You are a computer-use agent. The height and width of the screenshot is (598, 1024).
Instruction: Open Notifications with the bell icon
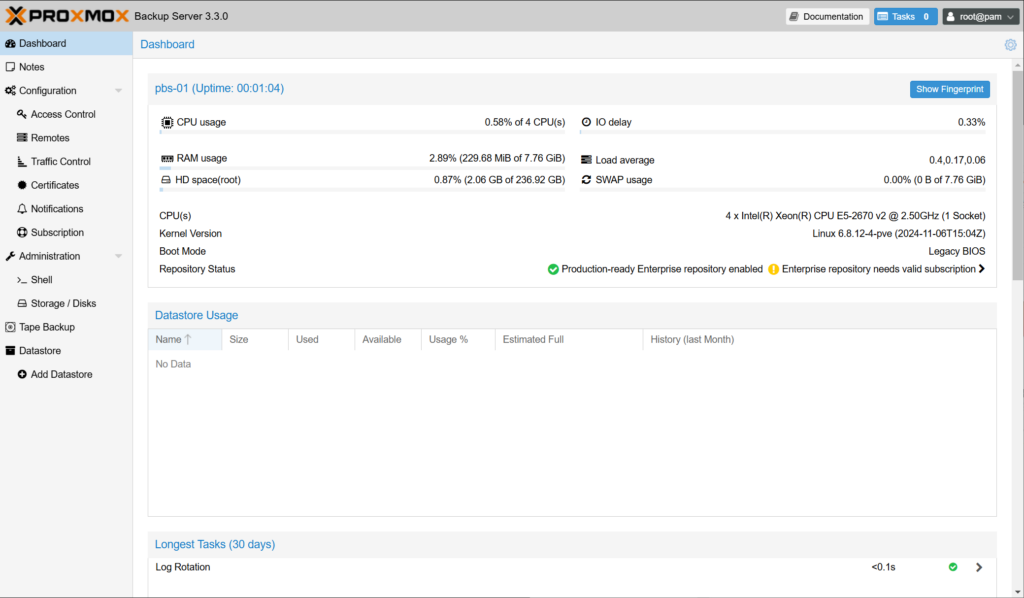click(x=57, y=209)
